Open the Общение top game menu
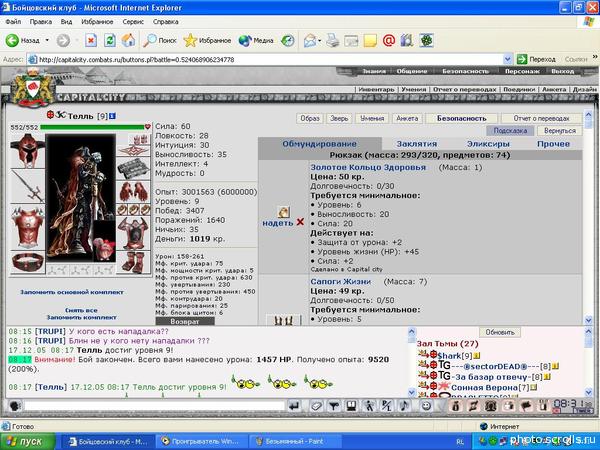 coord(412,71)
